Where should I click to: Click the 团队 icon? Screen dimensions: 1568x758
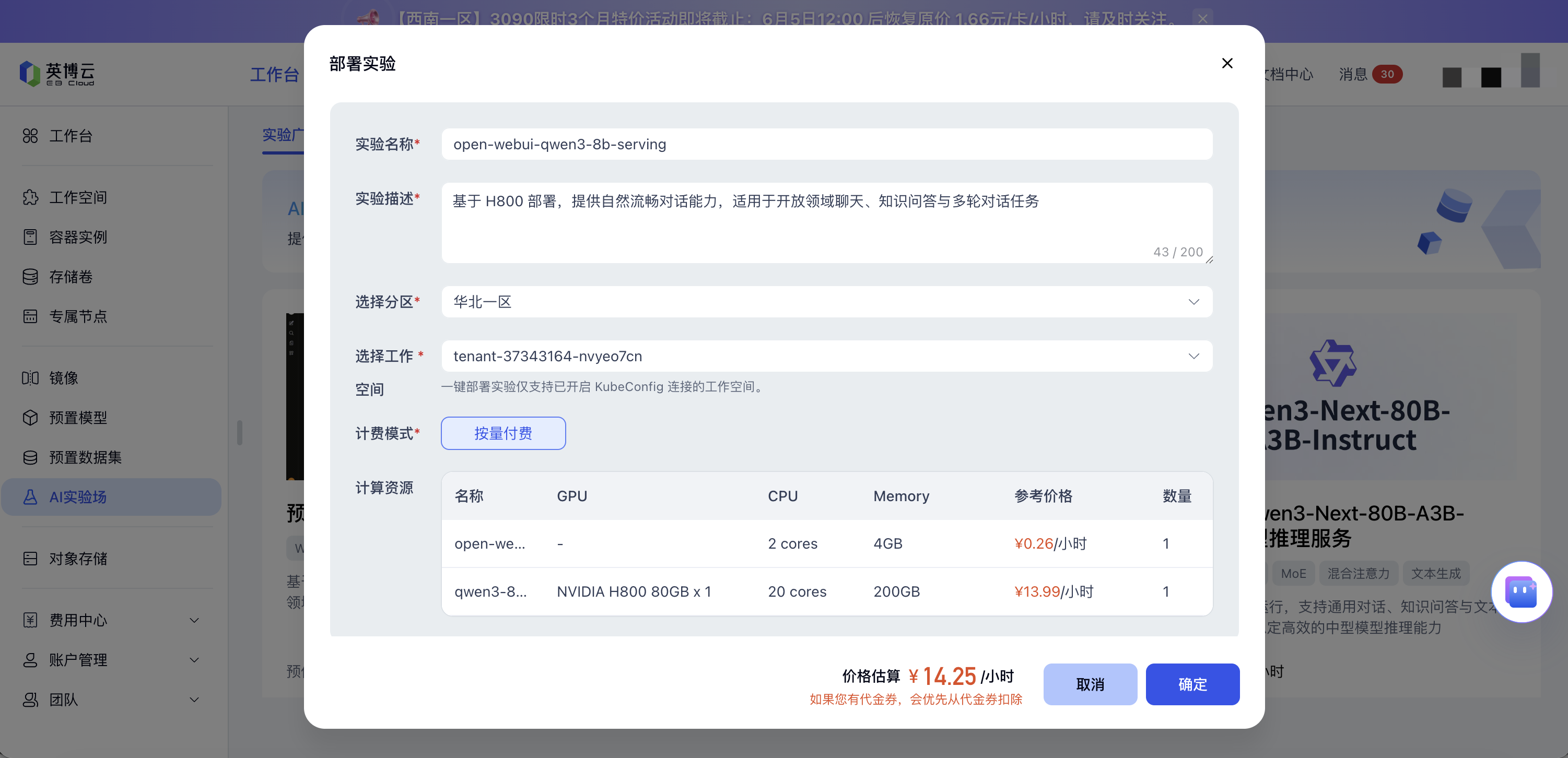tap(30, 700)
